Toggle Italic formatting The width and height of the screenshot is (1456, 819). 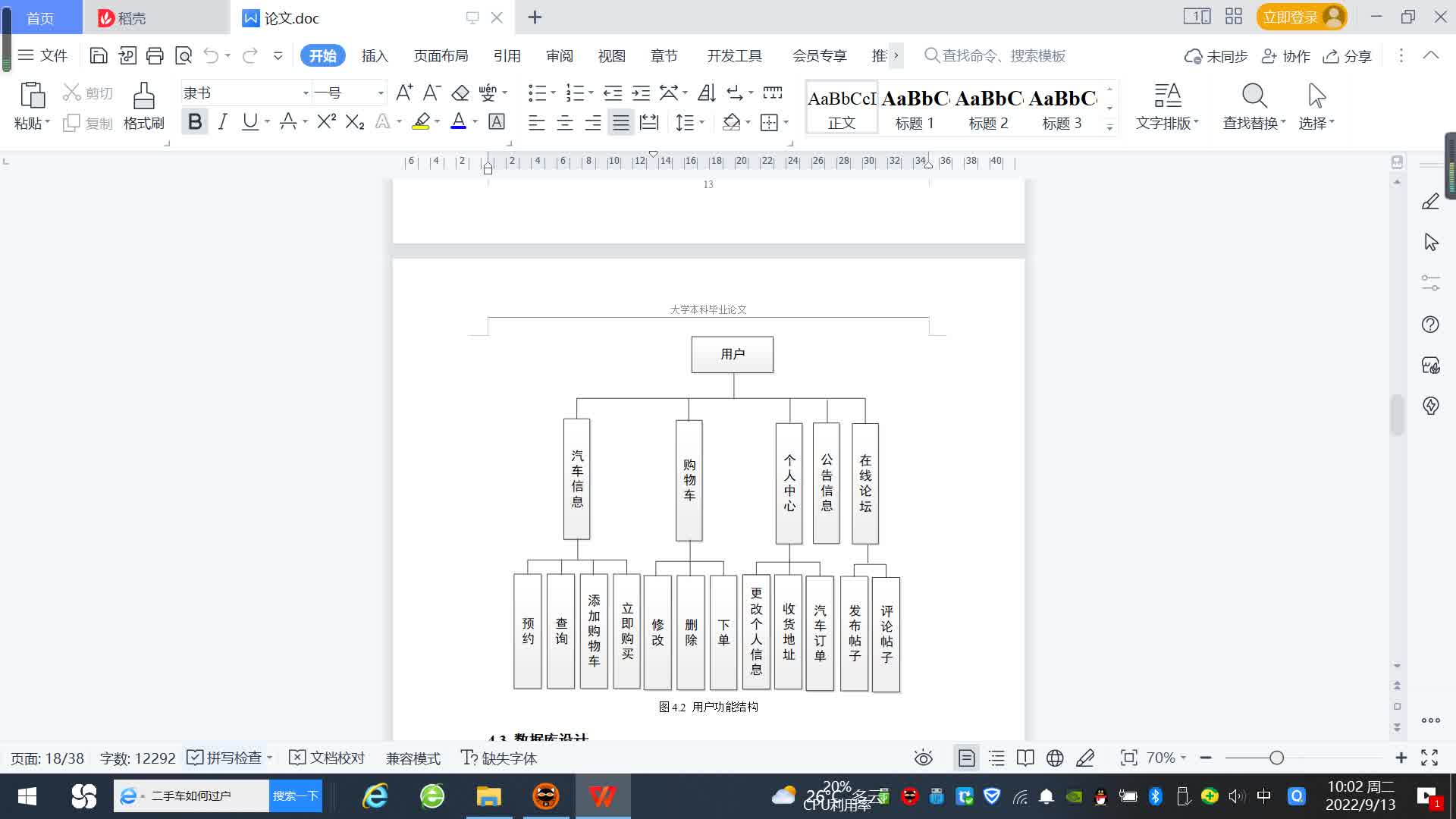click(222, 121)
